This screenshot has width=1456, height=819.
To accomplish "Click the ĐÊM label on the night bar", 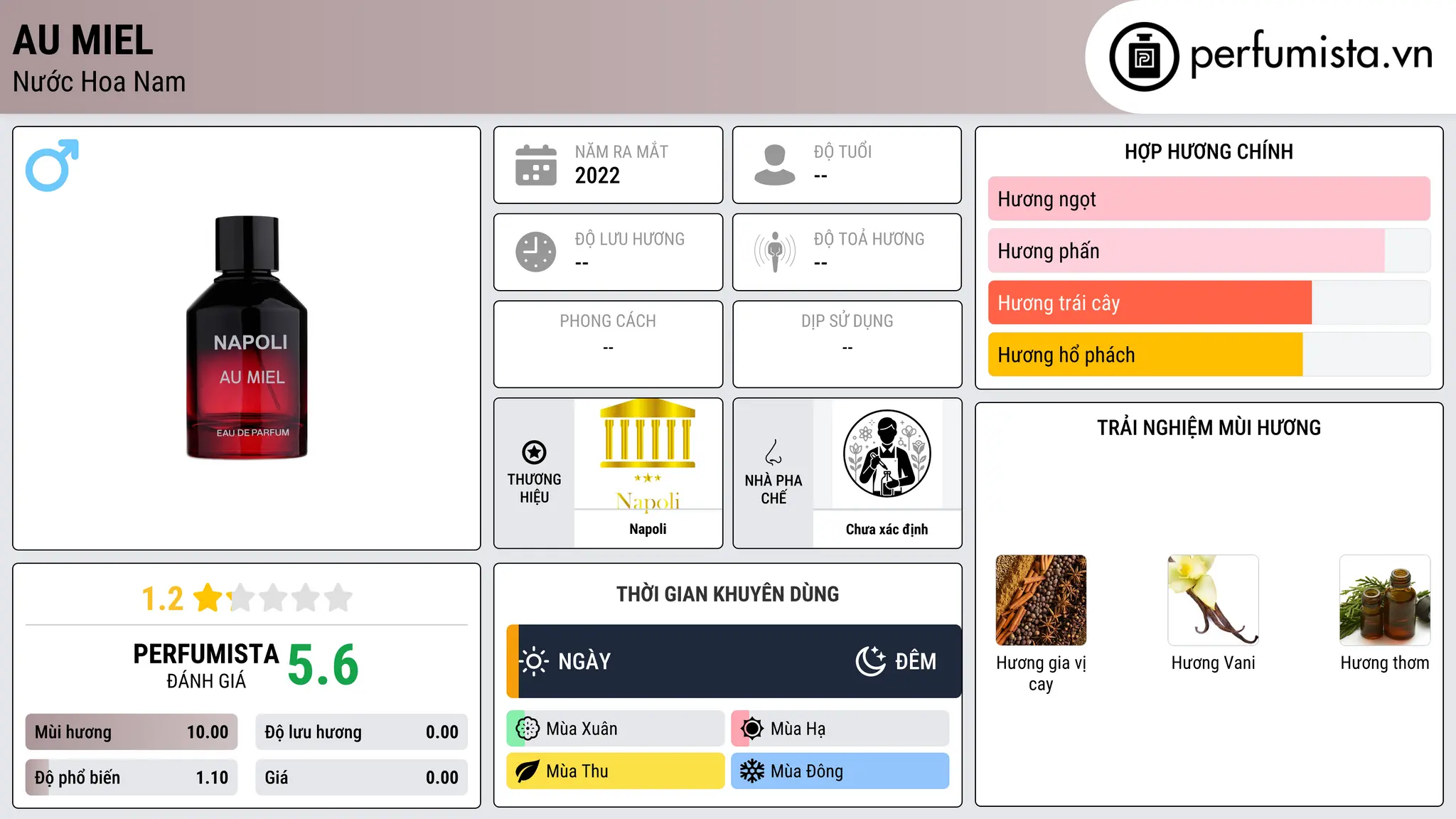I will coord(916,661).
